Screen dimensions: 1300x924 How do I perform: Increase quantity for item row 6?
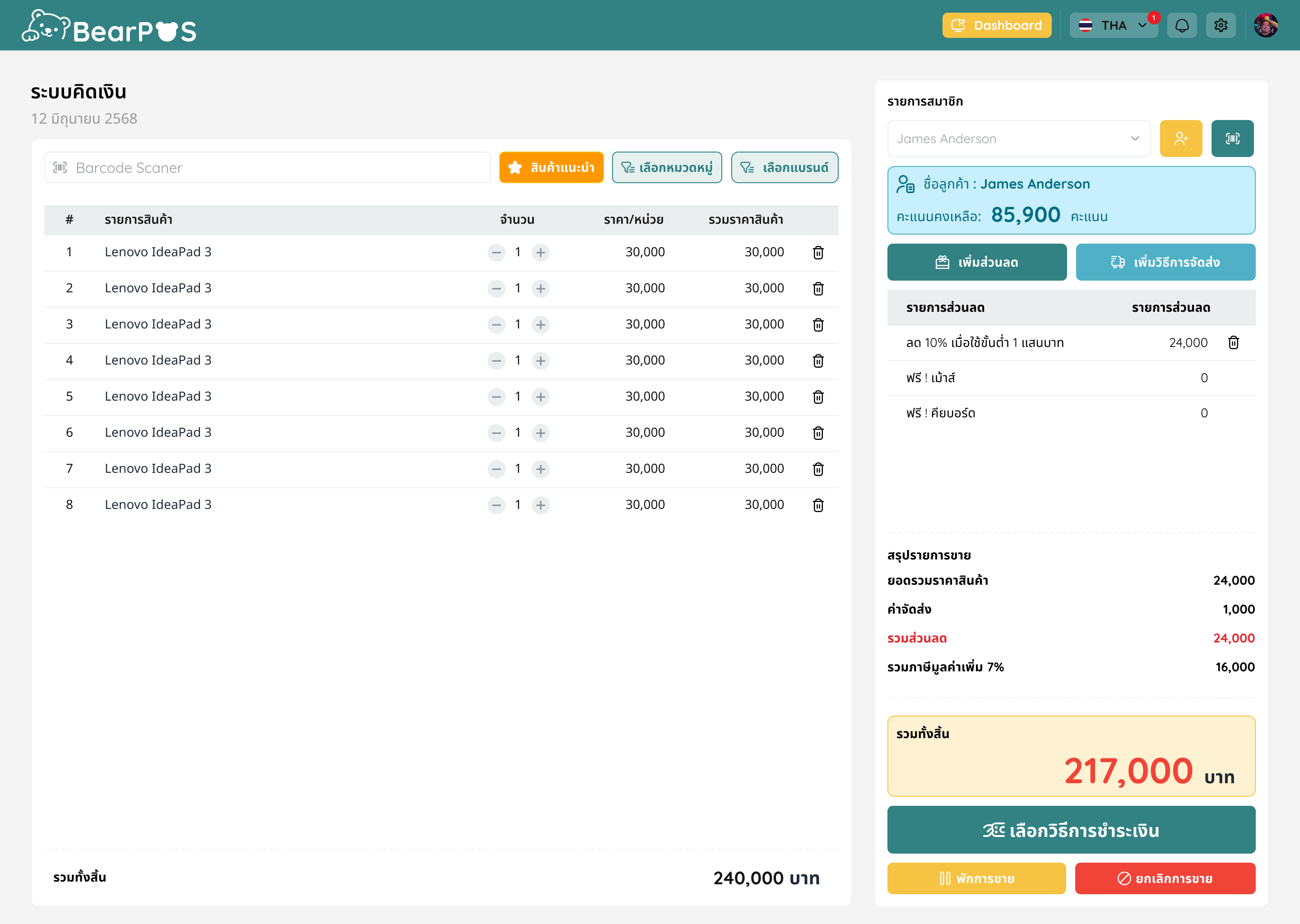pos(541,433)
